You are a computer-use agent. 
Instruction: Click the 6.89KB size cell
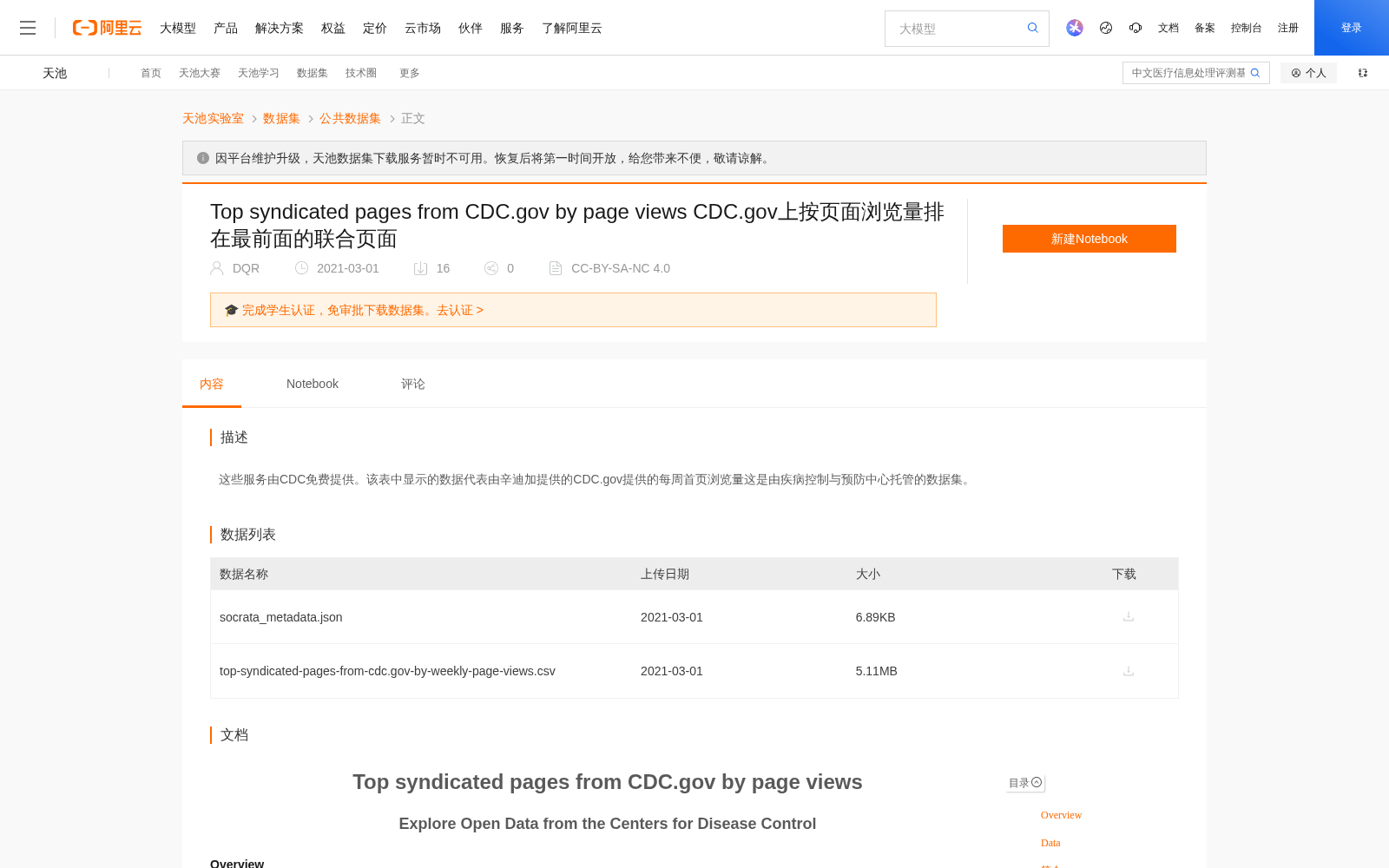coord(875,617)
